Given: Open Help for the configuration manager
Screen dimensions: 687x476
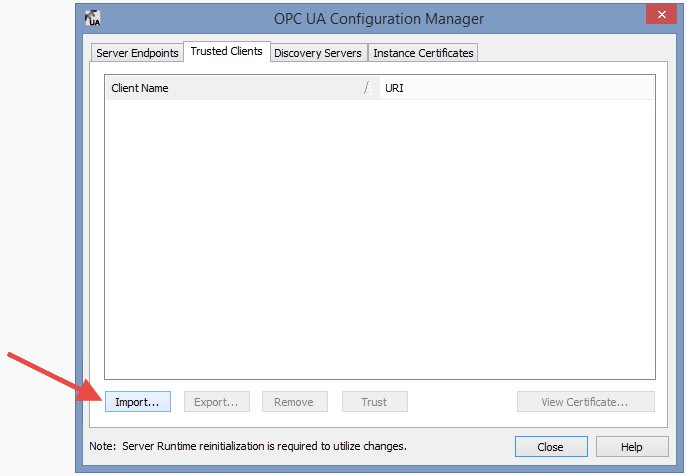Looking at the screenshot, I should [632, 447].
